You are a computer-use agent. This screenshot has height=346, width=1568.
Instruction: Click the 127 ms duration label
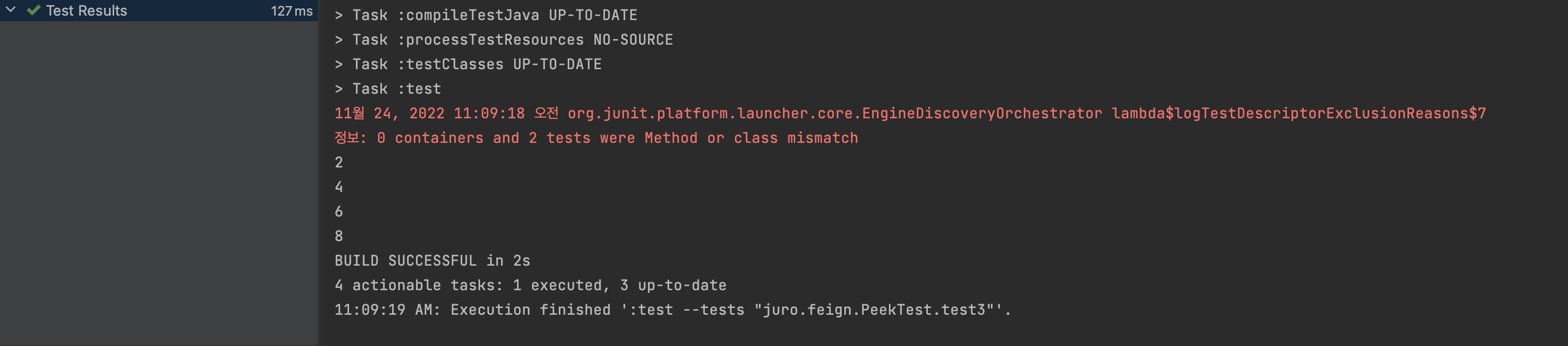[x=292, y=11]
